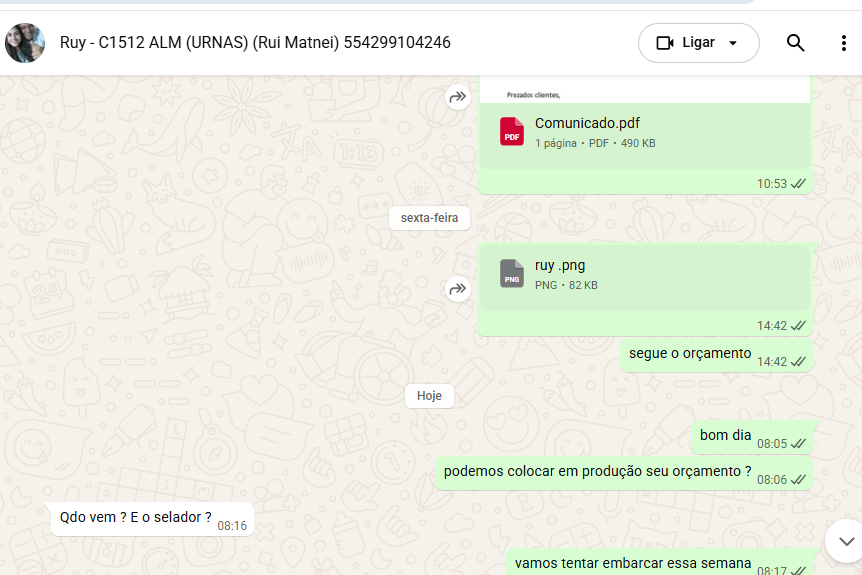Forward the ruy .png file message

[457, 289]
